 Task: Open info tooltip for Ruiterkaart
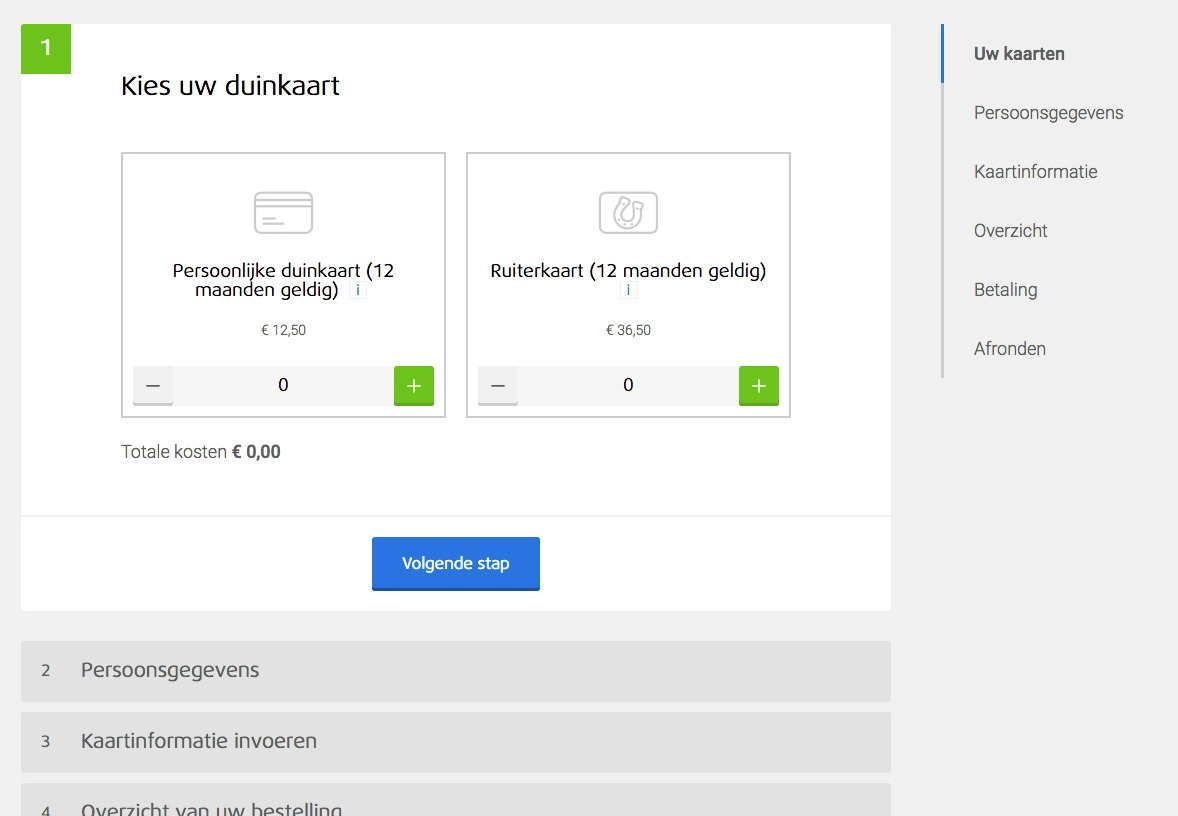point(628,291)
